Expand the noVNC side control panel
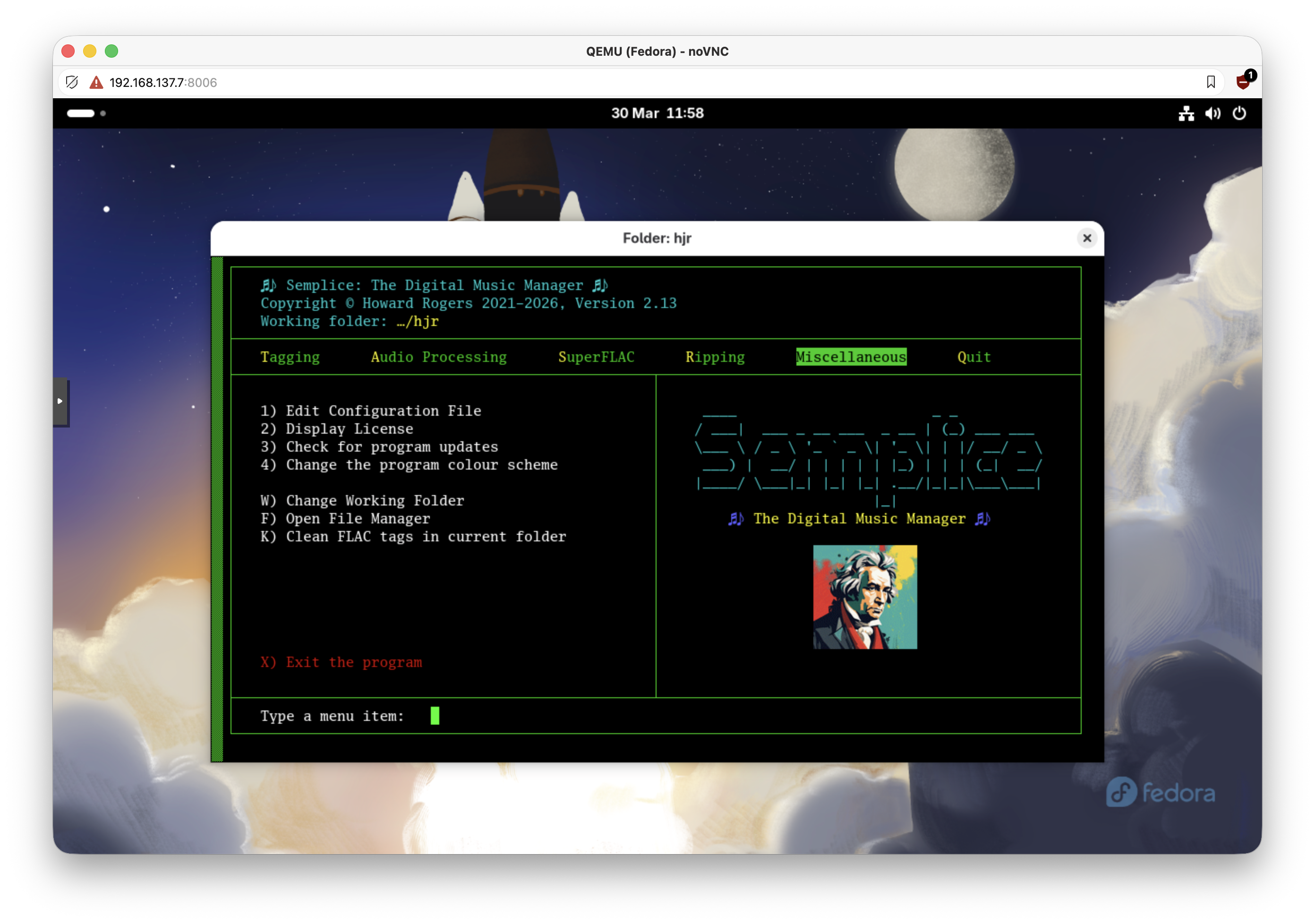This screenshot has height=924, width=1315. point(60,401)
